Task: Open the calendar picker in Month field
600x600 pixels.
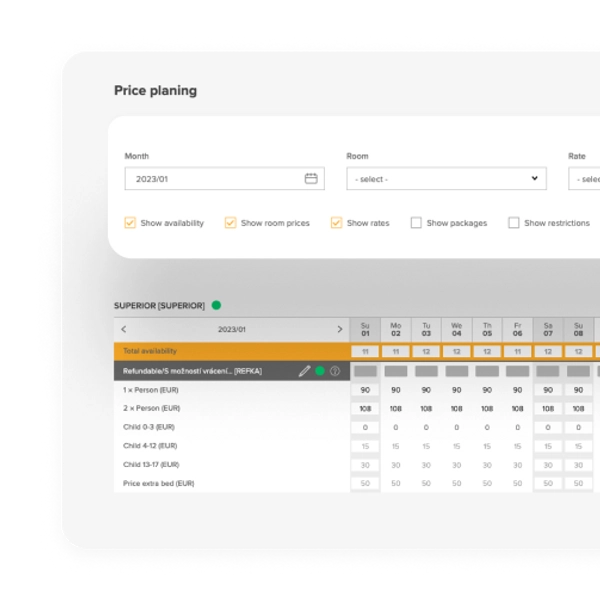Action: click(x=311, y=178)
